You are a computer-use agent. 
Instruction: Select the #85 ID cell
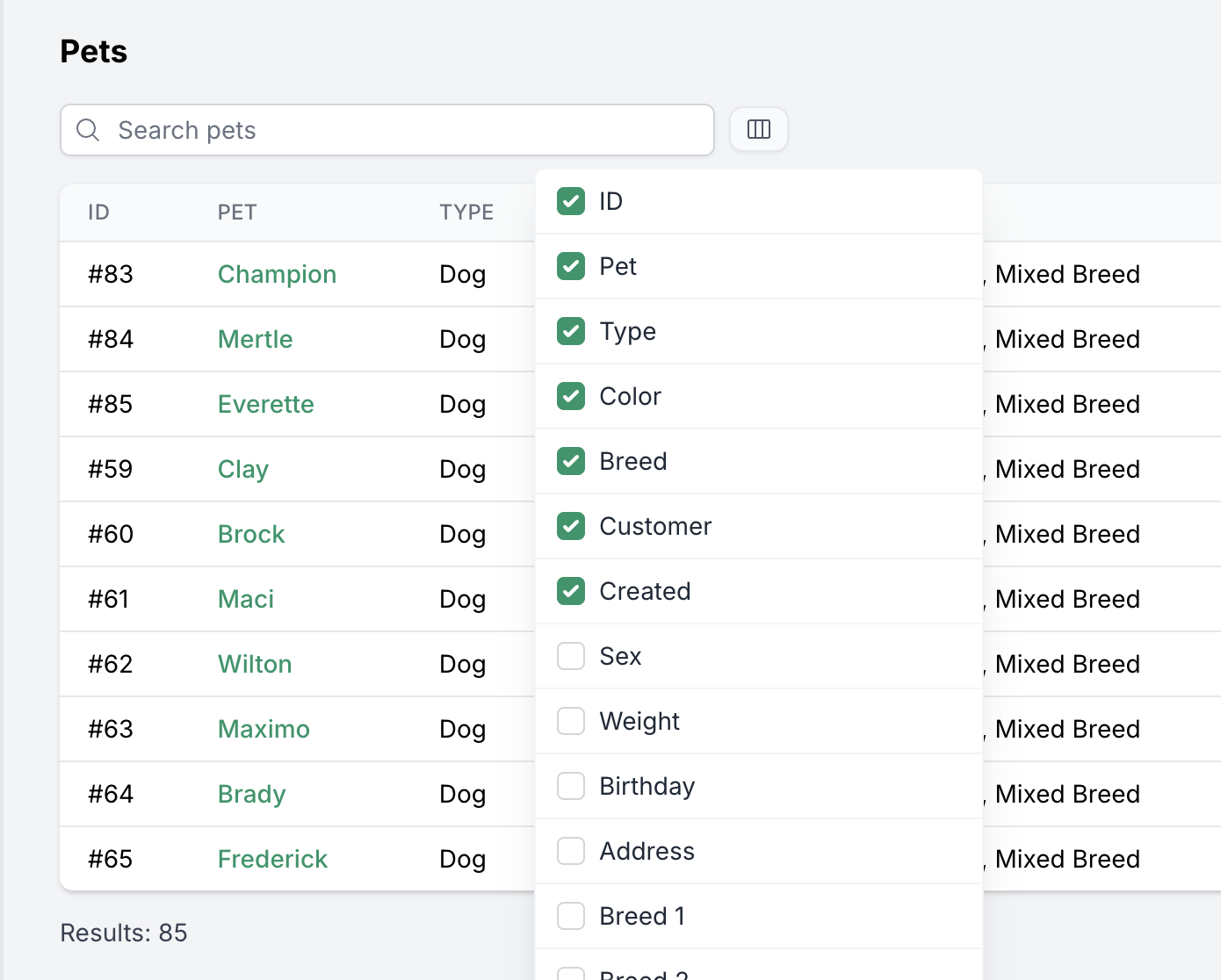tap(111, 404)
